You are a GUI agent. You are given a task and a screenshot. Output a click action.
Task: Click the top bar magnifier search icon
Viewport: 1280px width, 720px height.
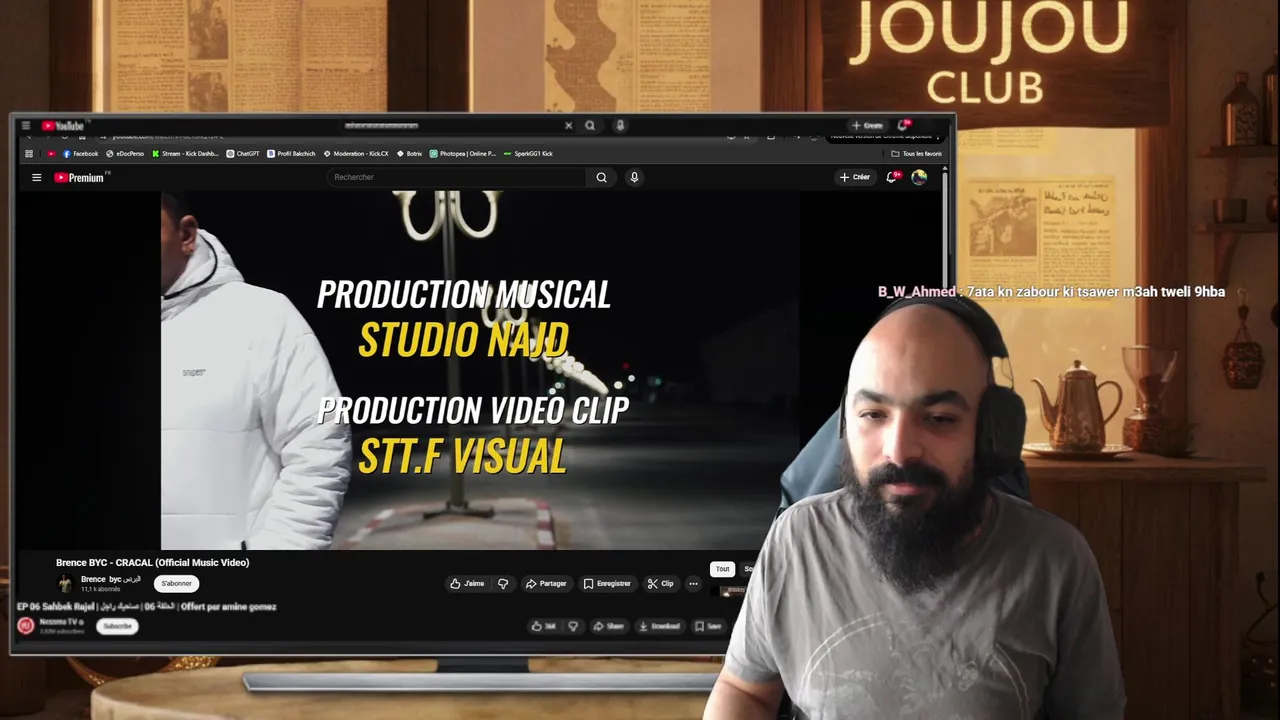(590, 126)
